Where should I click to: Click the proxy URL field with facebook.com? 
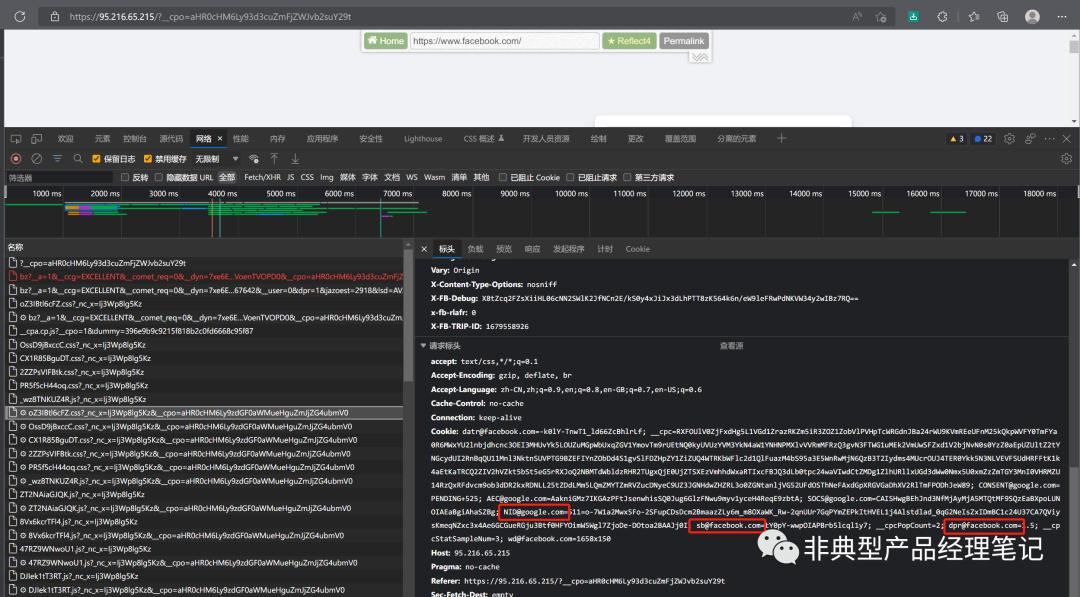coord(503,41)
